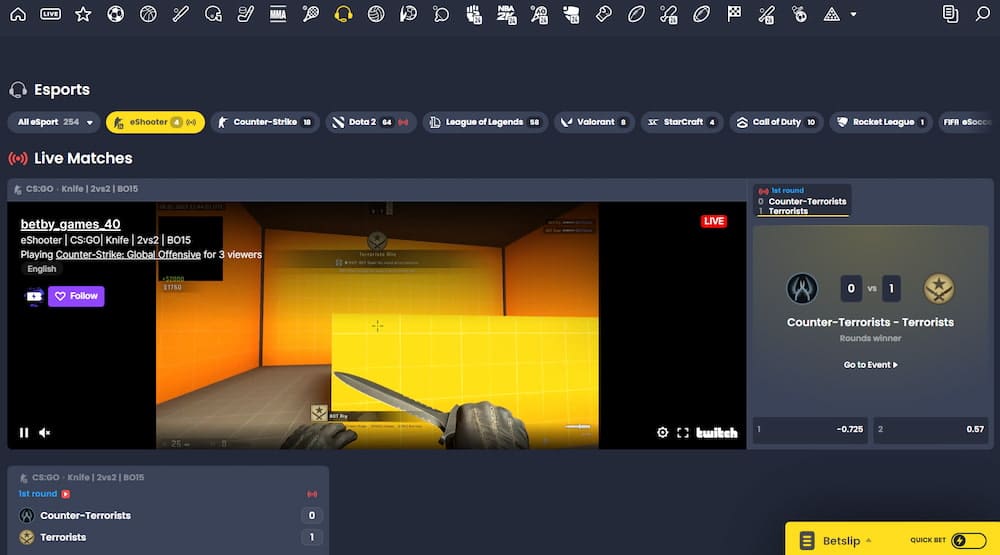Image resolution: width=1000 pixels, height=555 pixels.
Task: Click the 'English' language tag
Action: (x=41, y=269)
